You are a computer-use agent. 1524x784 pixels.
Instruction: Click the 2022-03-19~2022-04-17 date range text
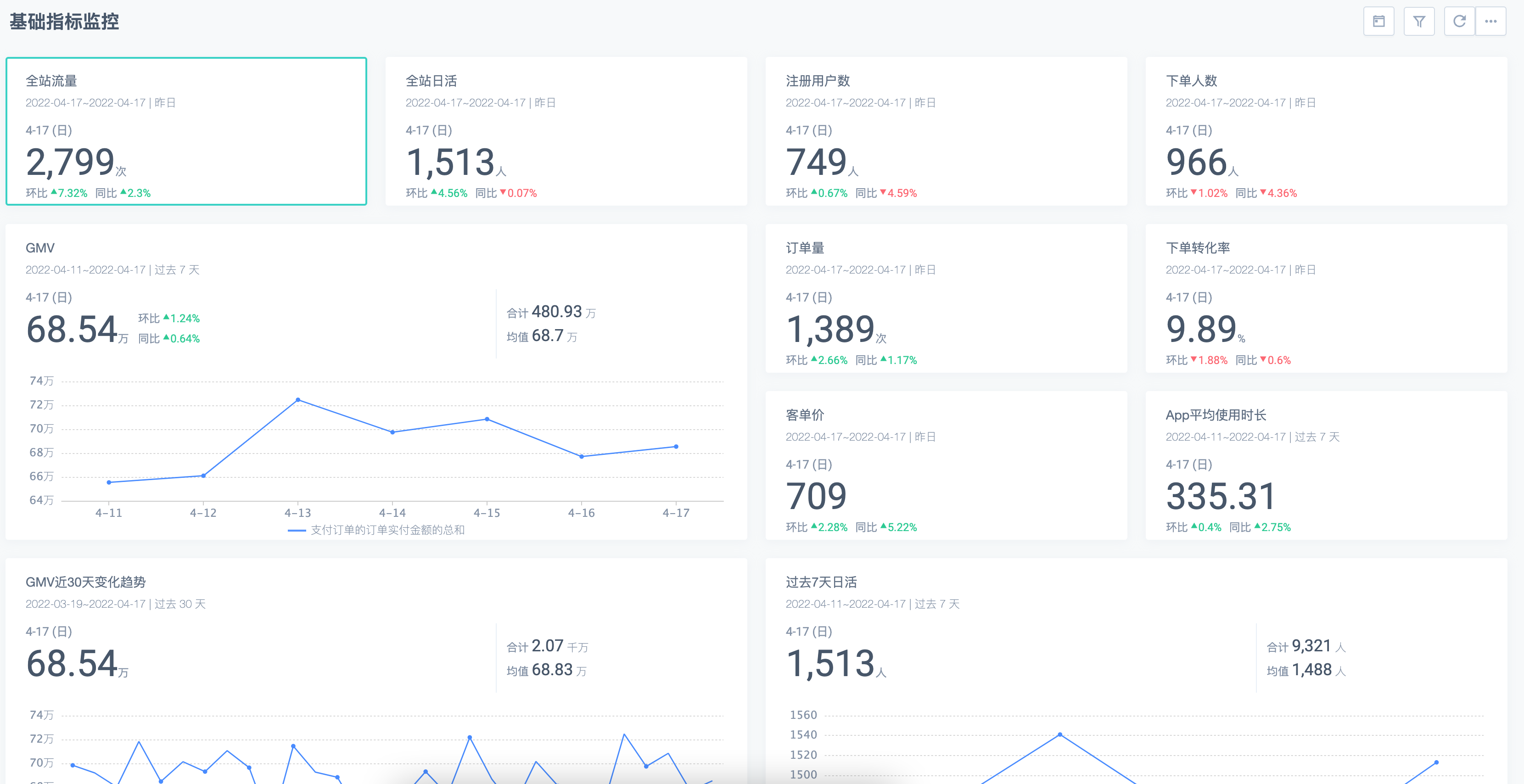86,604
